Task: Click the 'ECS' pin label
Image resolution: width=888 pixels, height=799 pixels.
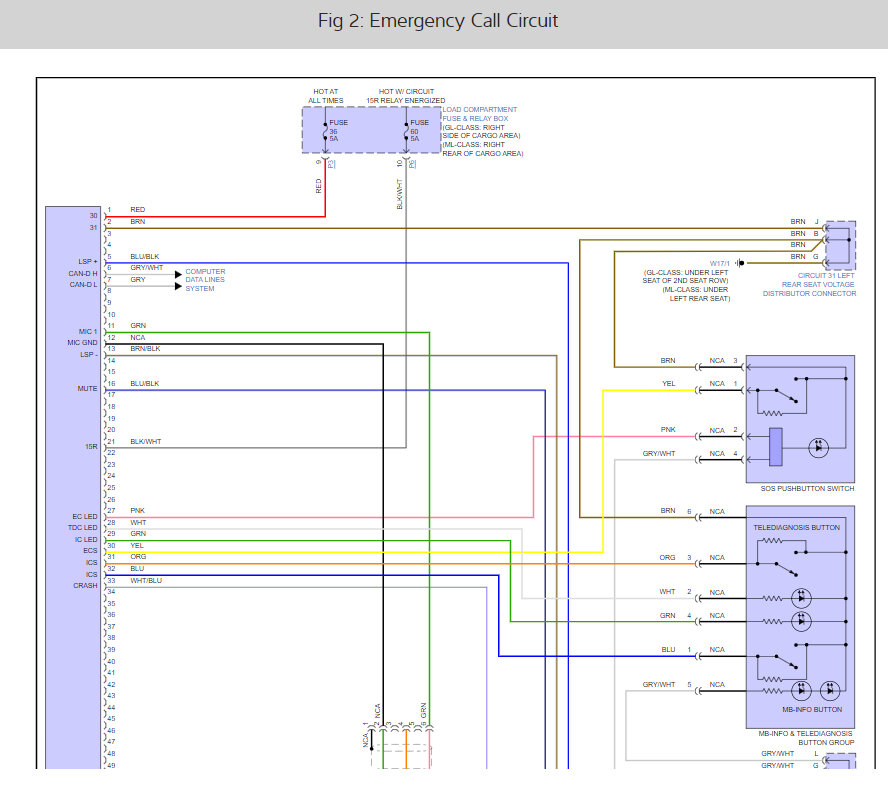Action: pyautogui.click(x=90, y=550)
